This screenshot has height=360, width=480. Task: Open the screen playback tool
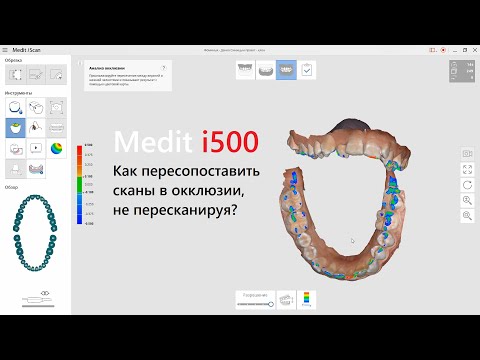[36, 148]
